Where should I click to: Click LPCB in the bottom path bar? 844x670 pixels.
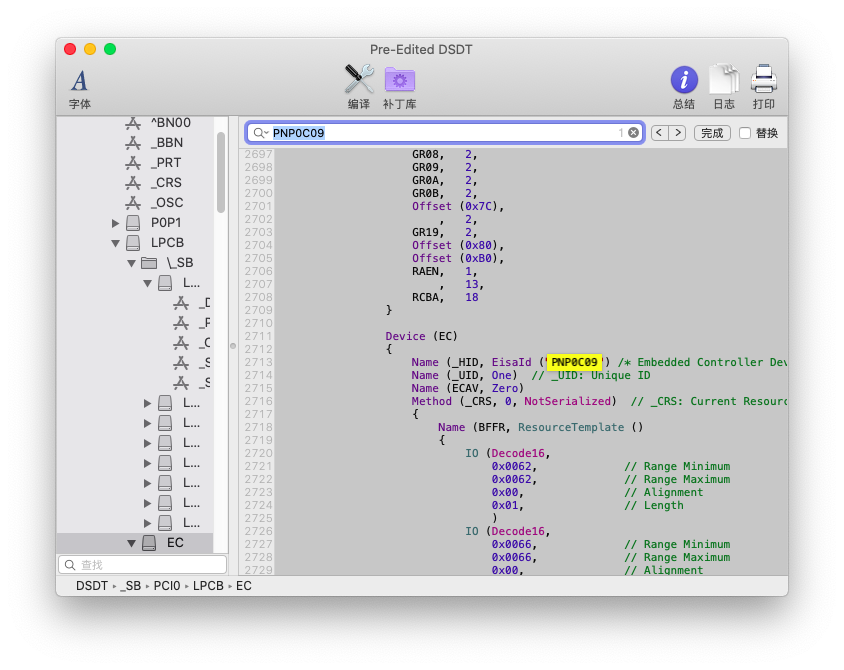pos(208,586)
